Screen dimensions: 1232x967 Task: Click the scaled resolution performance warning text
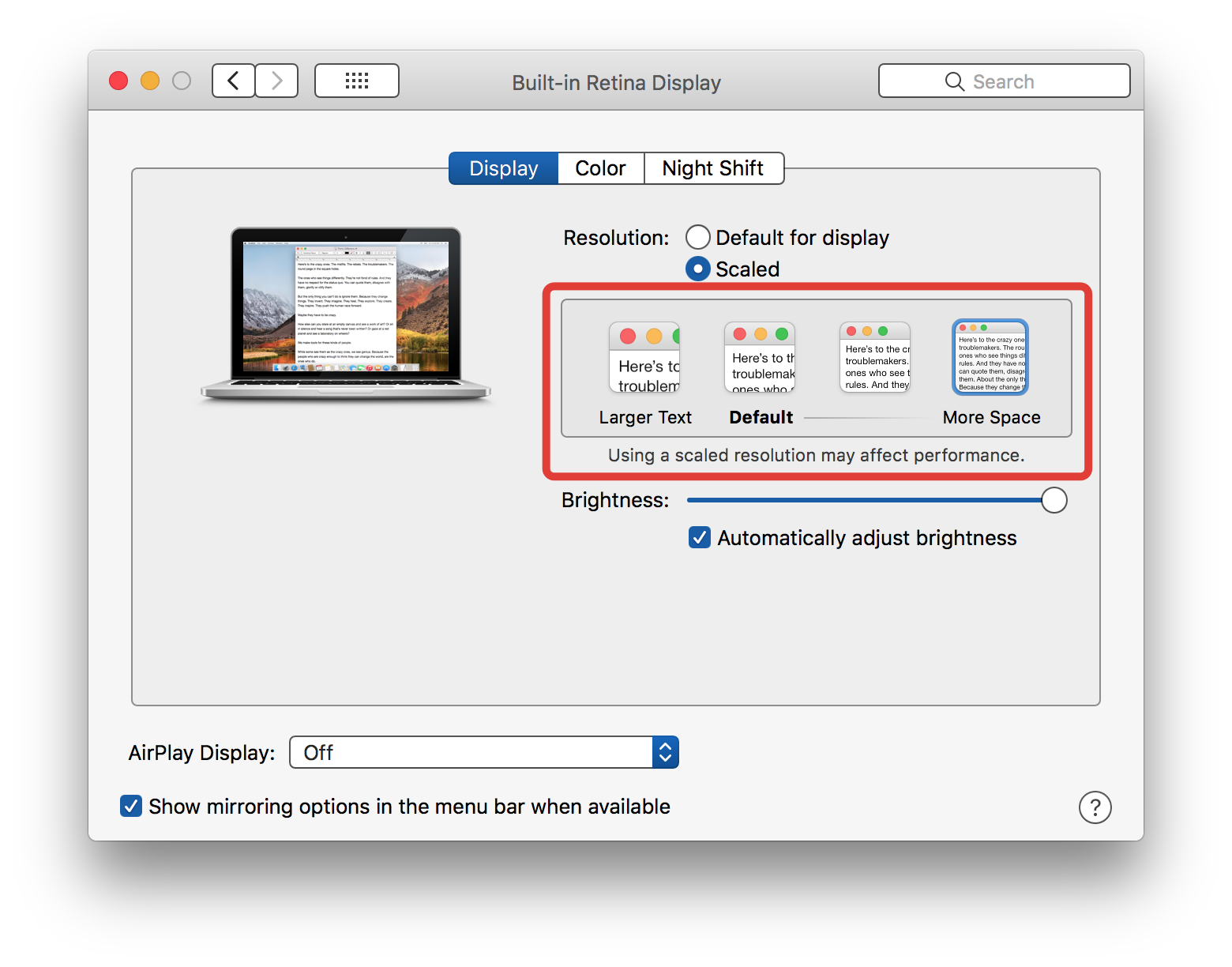(x=817, y=455)
